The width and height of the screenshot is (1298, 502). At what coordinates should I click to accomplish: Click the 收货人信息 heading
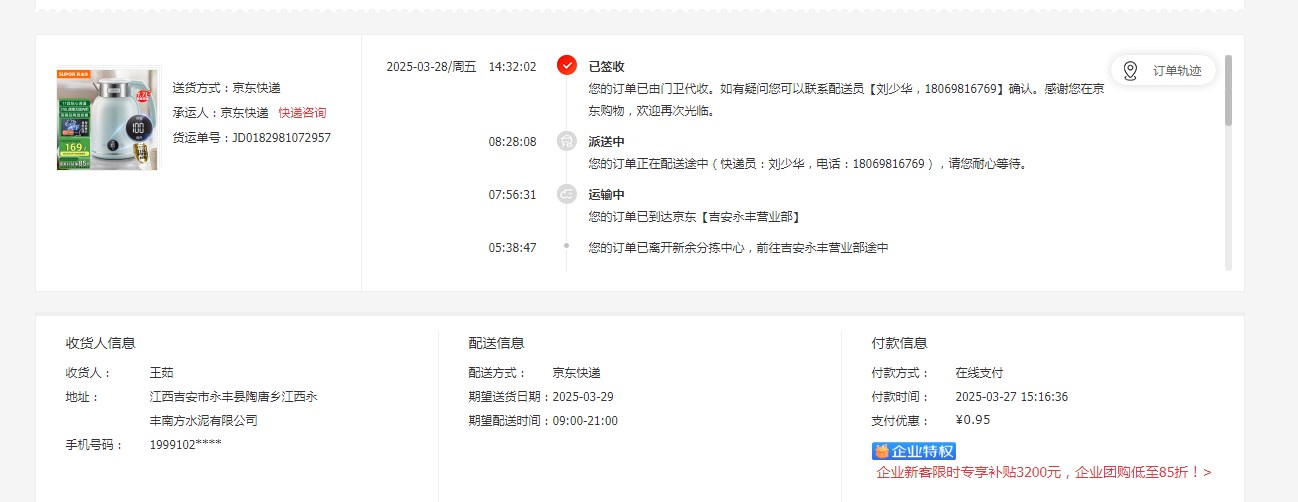pyautogui.click(x=101, y=343)
